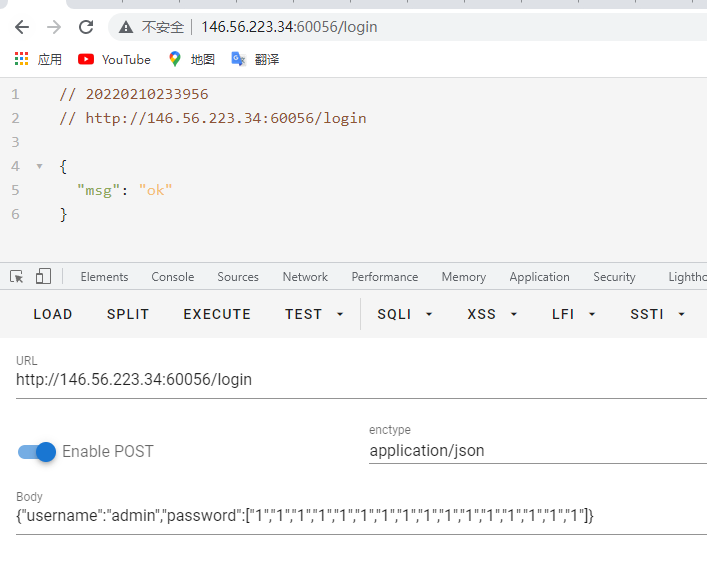Screen dimensions: 707x567
Task: Open the YouTube bookmark
Action: tap(114, 59)
